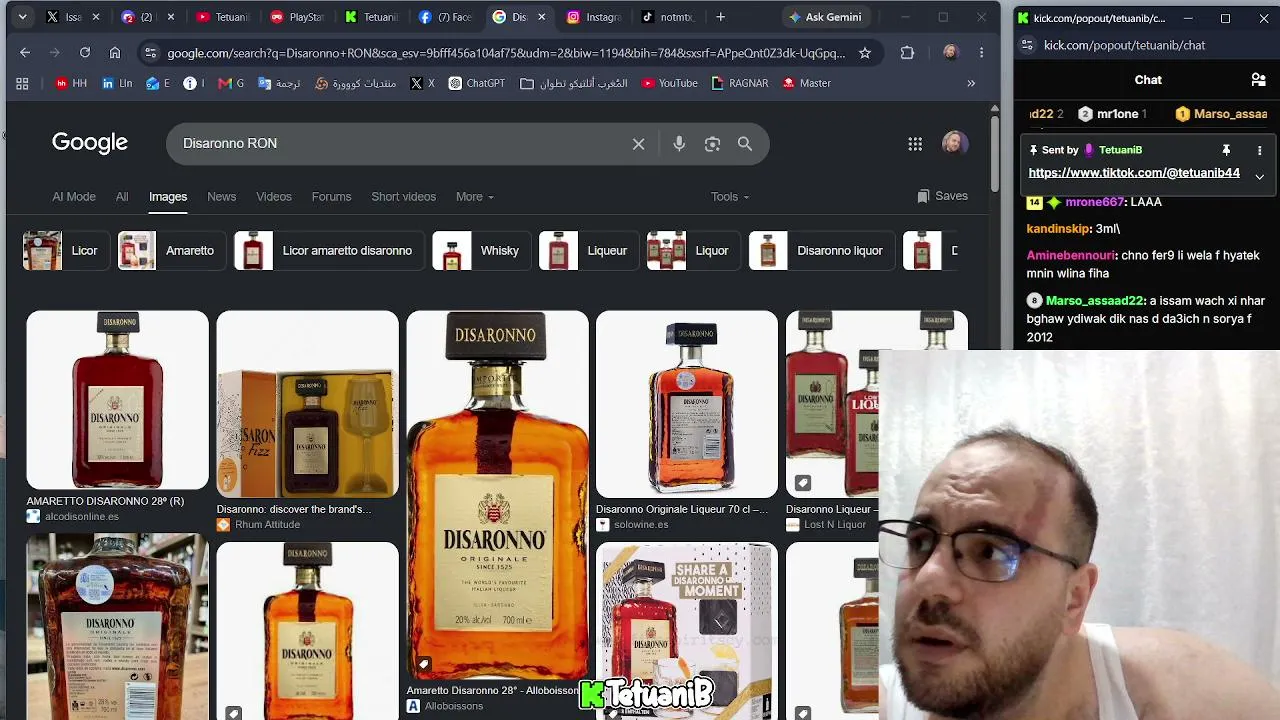This screenshot has width=1280, height=720.
Task: Open the Google account avatar
Action: point(954,143)
